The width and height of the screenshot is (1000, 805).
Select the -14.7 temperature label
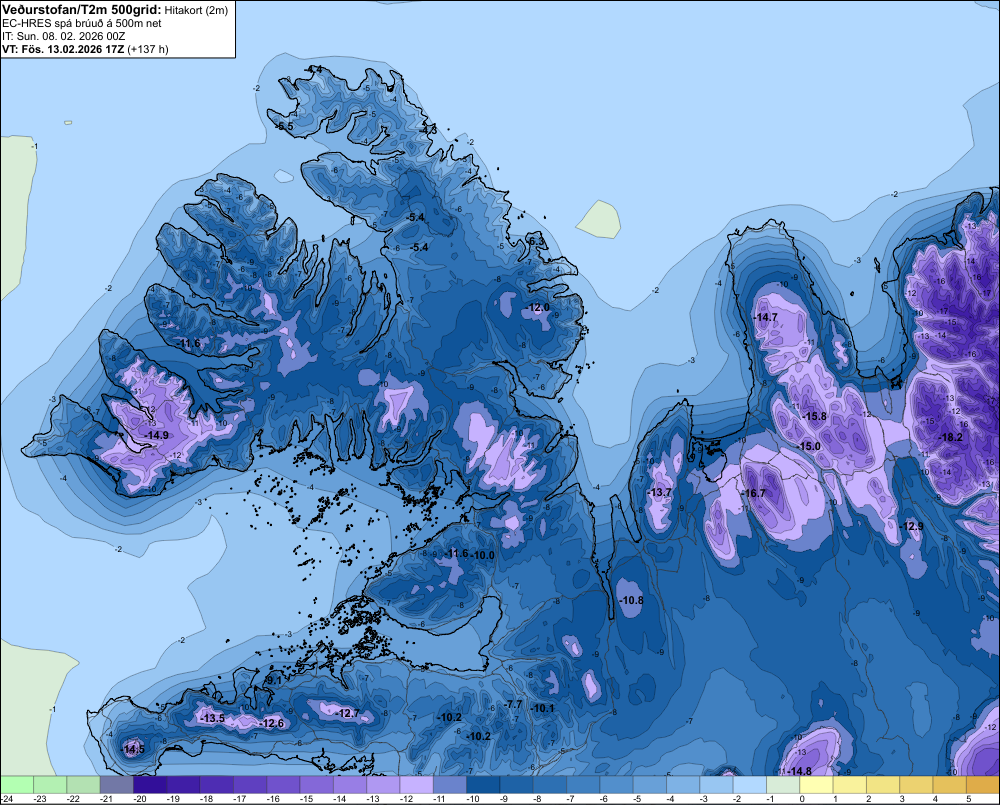pos(765,317)
